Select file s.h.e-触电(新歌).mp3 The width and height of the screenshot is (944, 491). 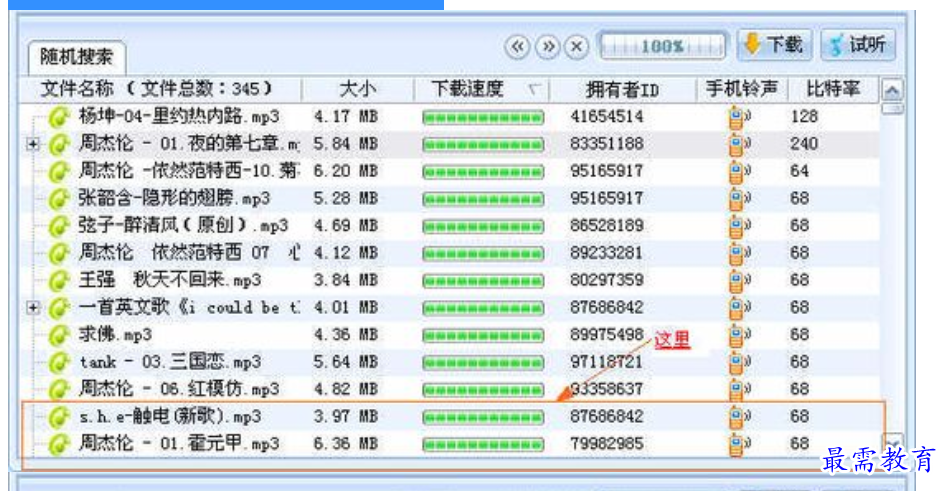tap(170, 416)
